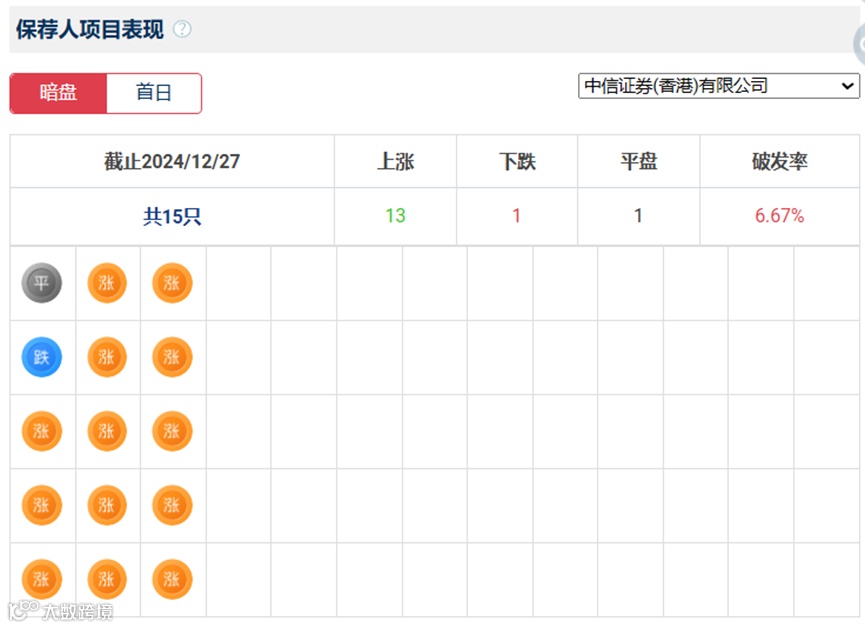Click the gray 平 status icon

click(x=41, y=283)
